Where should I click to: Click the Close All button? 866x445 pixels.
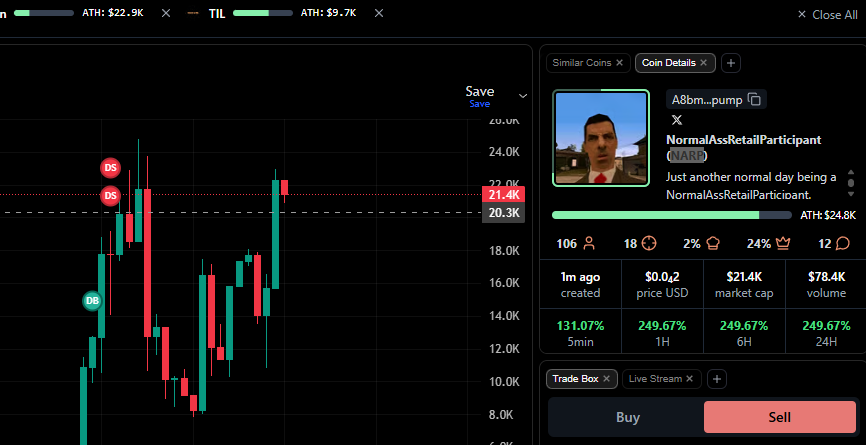tap(827, 15)
